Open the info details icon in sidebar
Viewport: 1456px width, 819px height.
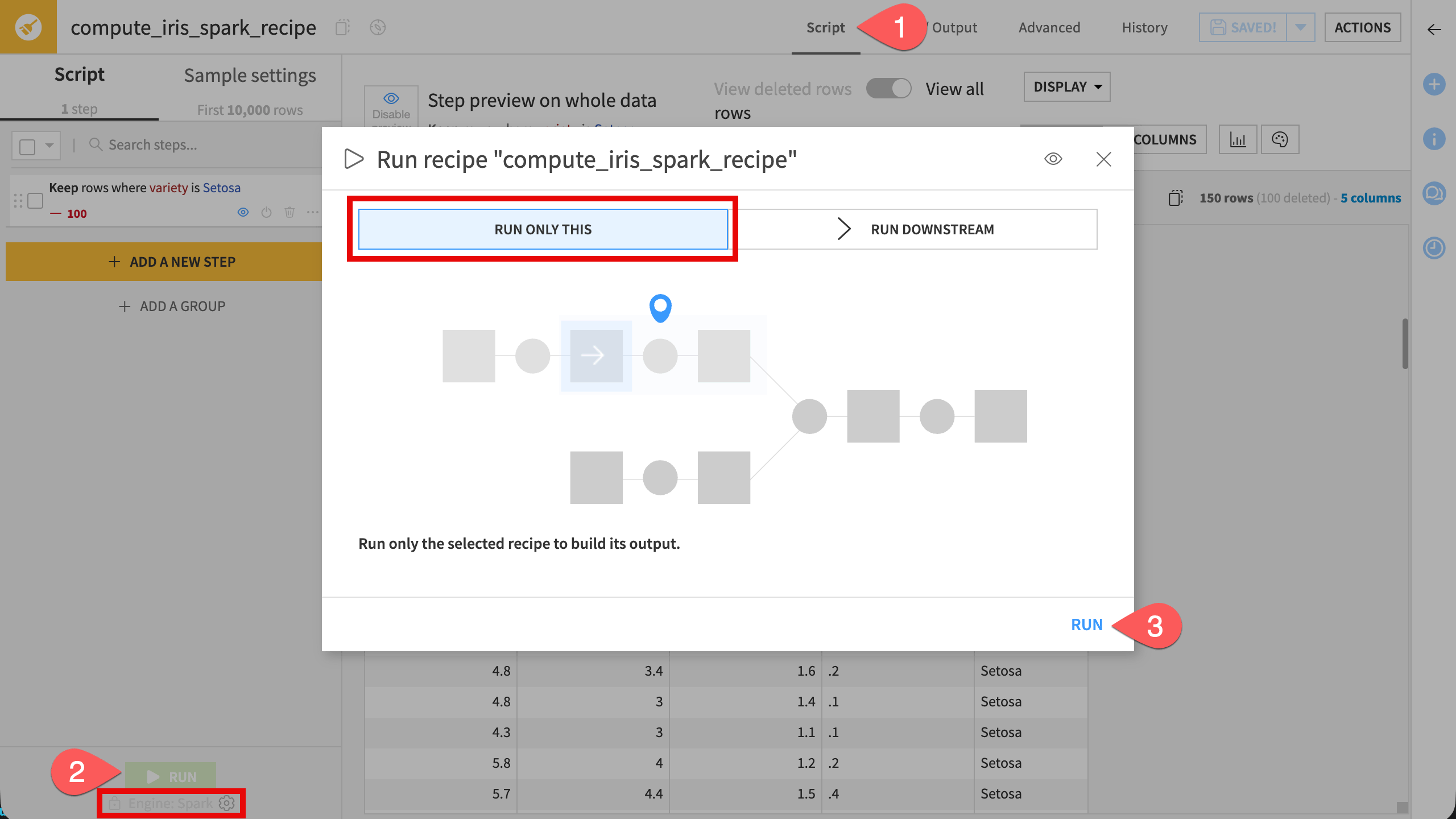1434,139
